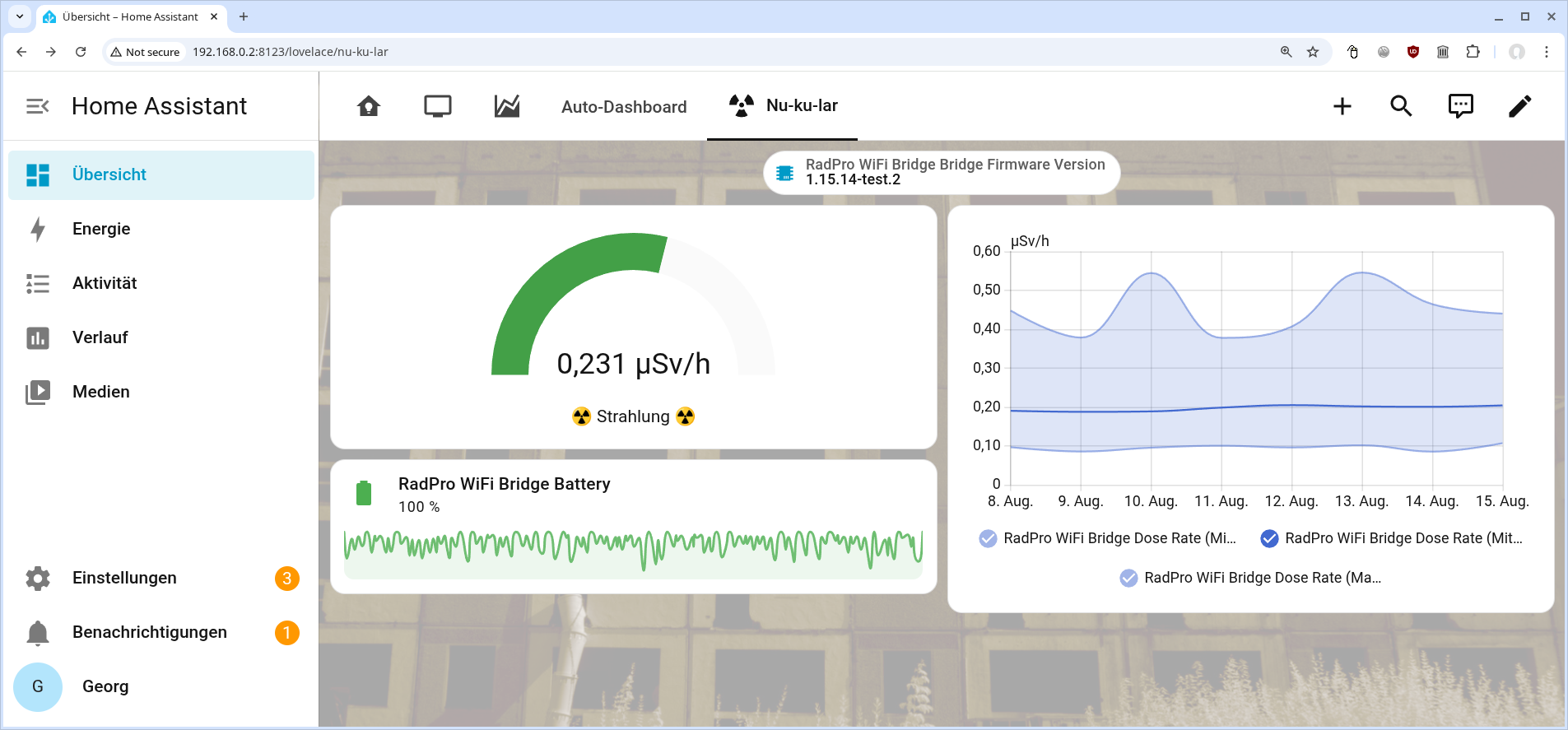
Task: Click the Einstellungen badge showing 3
Action: click(286, 578)
